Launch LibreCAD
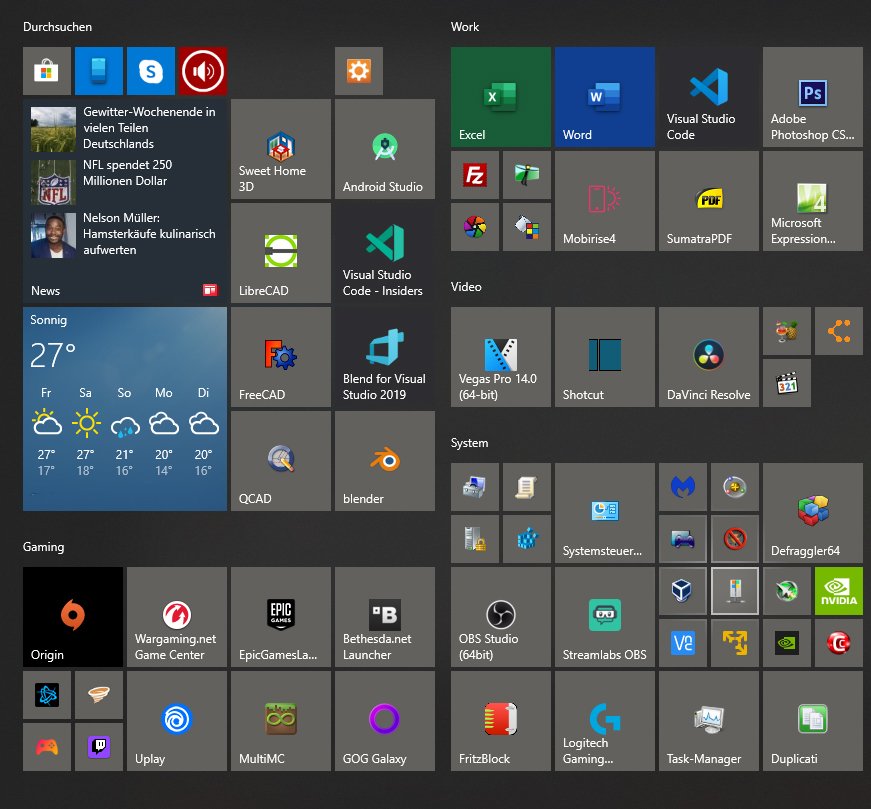Screen dimensions: 871x809 pos(281,253)
